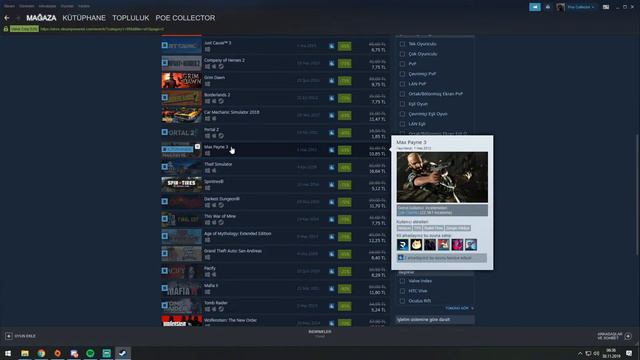This screenshot has height=360, width=640.
Task: Expand the account name dropdown in the title bar
Action: (581, 7)
